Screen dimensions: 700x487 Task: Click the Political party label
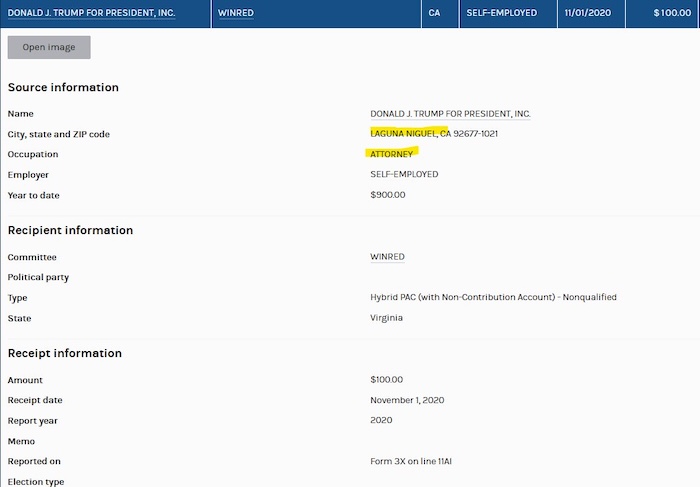pyautogui.click(x=38, y=277)
